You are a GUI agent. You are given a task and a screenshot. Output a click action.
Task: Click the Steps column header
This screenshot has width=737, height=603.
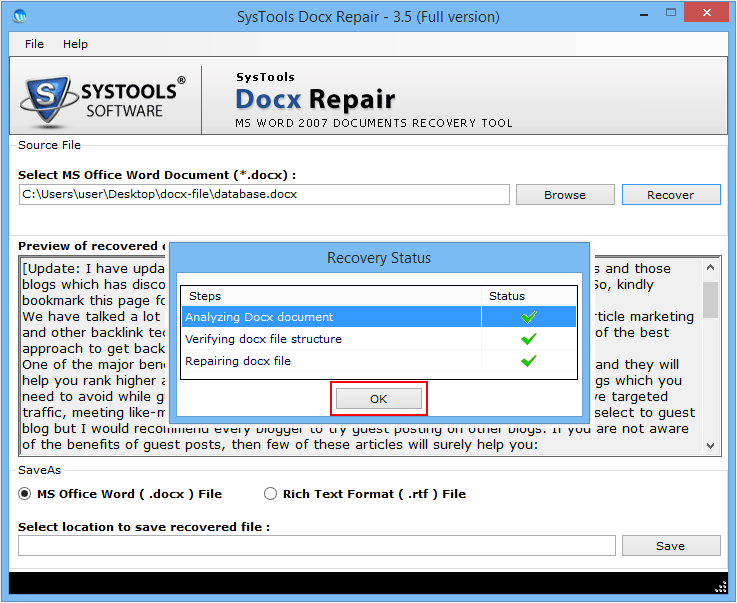coord(331,296)
